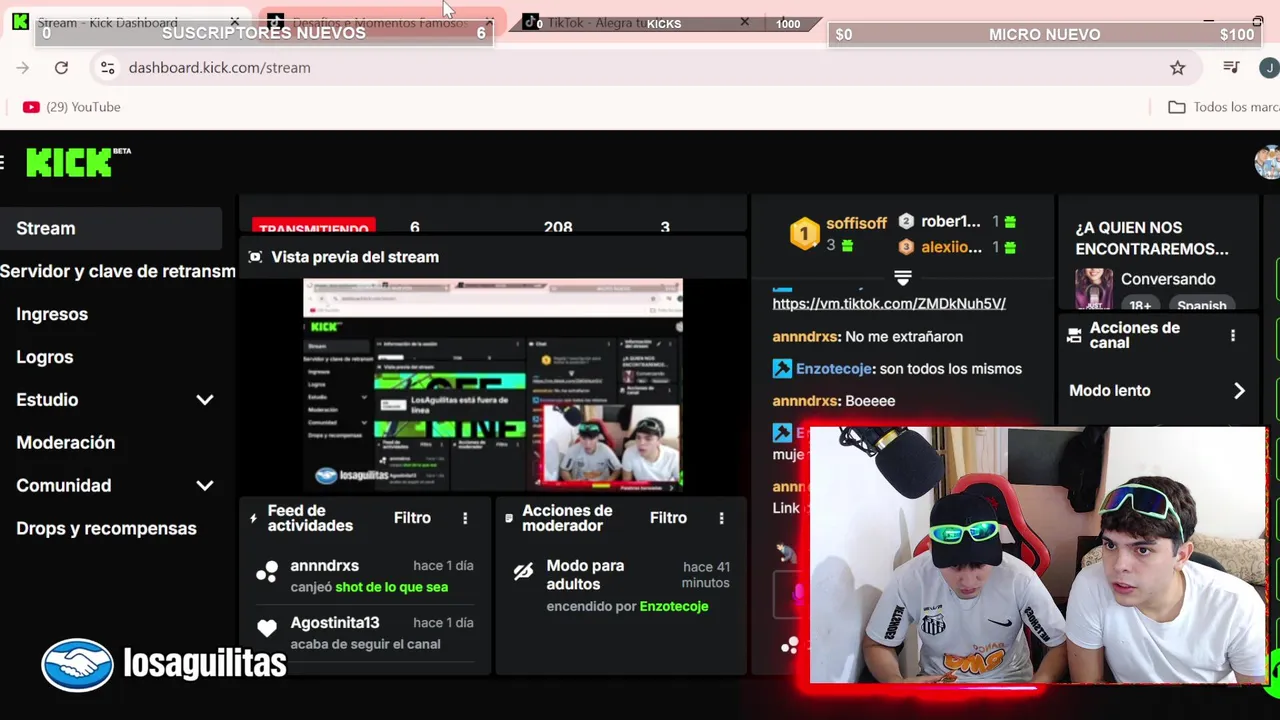1280x720 pixels.
Task: Open Acciones de canal options menu
Action: pos(1233,335)
